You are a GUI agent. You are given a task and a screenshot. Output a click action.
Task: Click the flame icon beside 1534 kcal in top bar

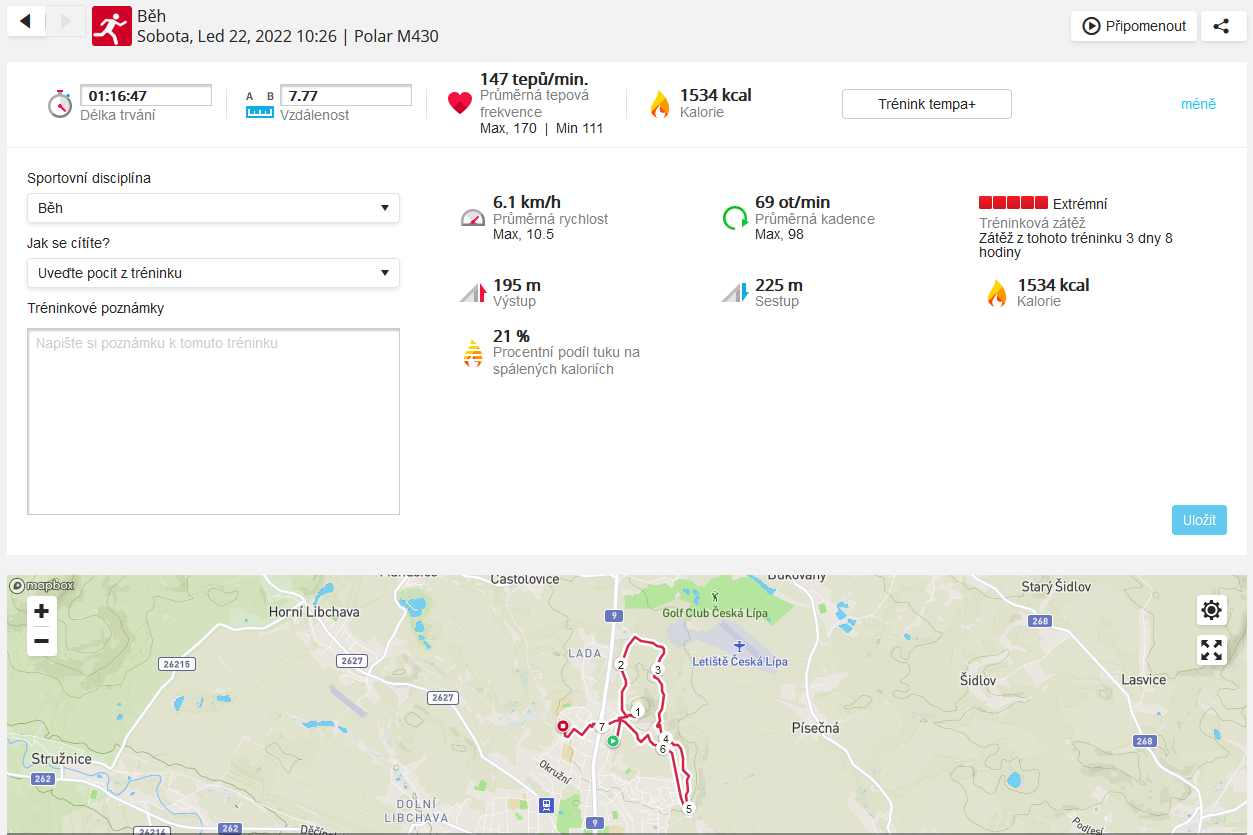coord(660,104)
